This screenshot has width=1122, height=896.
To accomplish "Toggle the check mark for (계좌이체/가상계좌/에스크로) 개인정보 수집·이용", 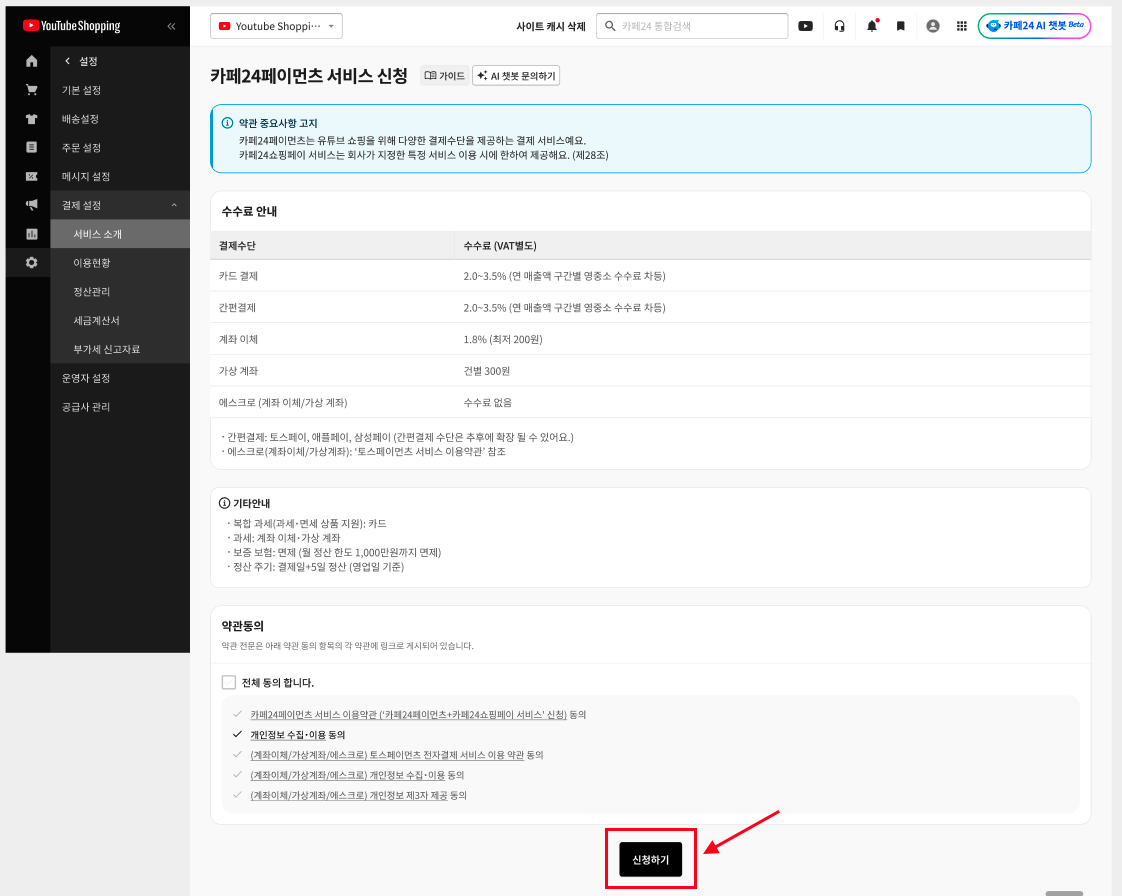I will click(x=238, y=774).
